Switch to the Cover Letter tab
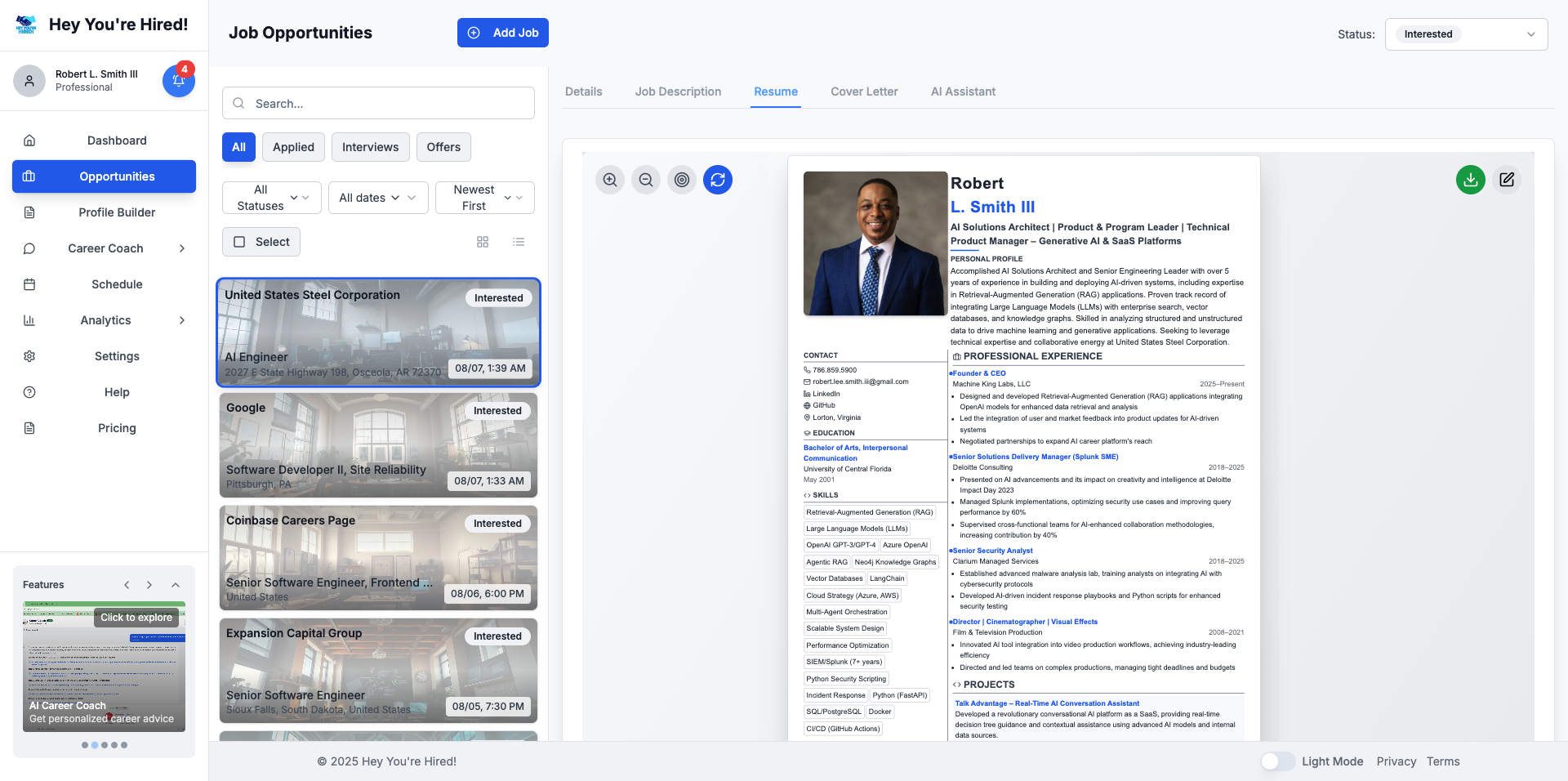The width and height of the screenshot is (1568, 781). point(864,91)
